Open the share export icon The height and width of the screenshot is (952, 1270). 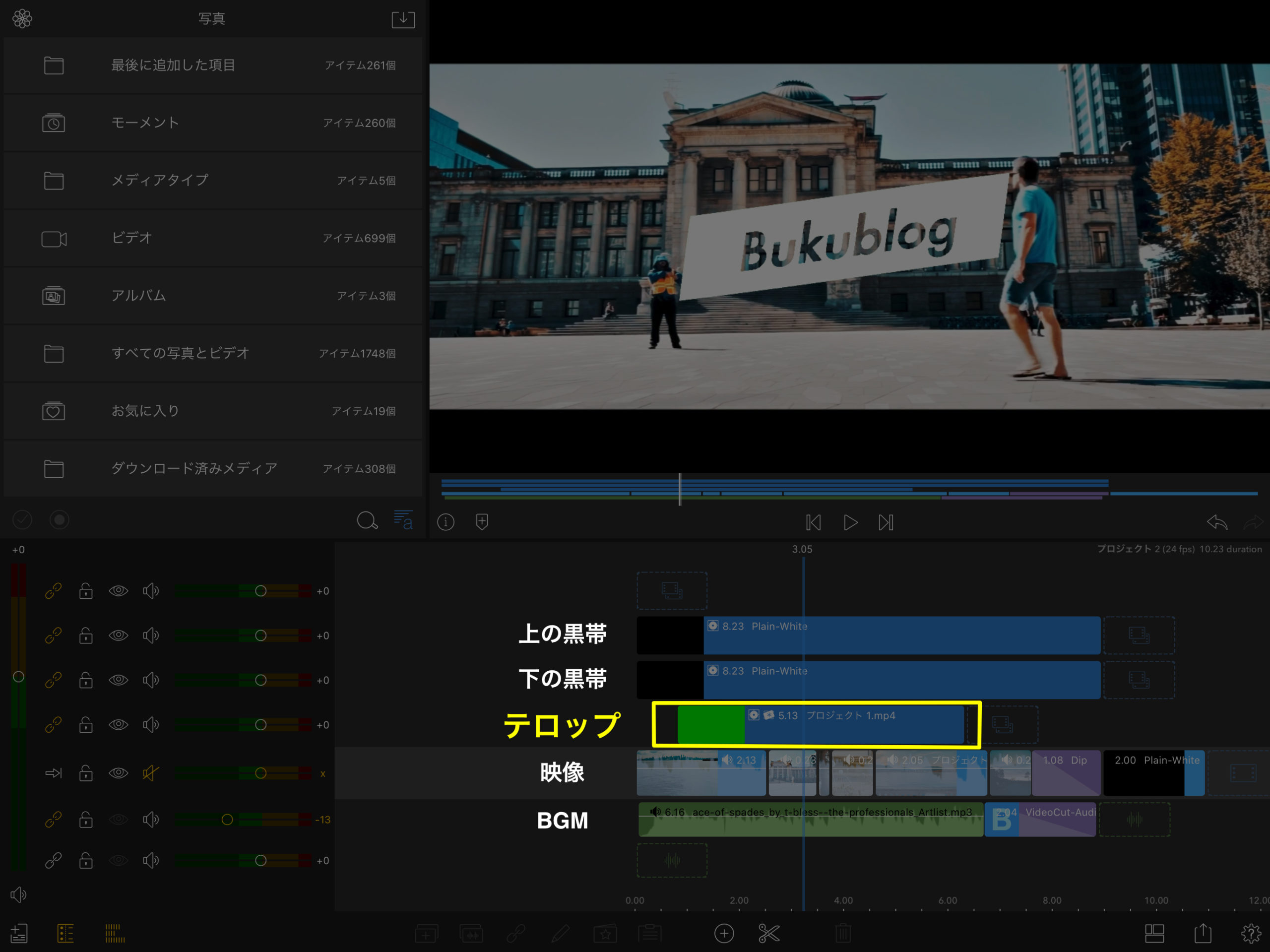click(x=1203, y=933)
